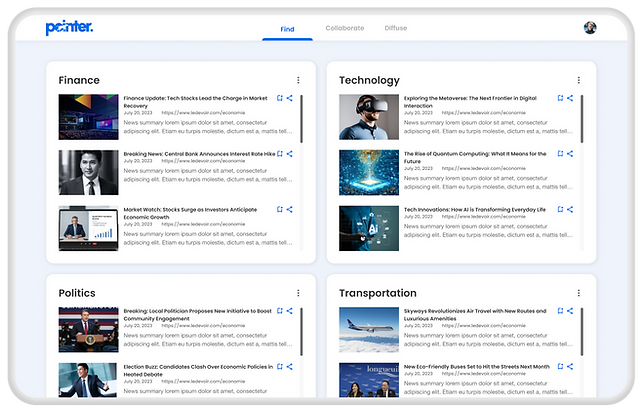This screenshot has height=412, width=643.
Task: Share the Local Politician Proposes Initiative article
Action: (x=290, y=311)
